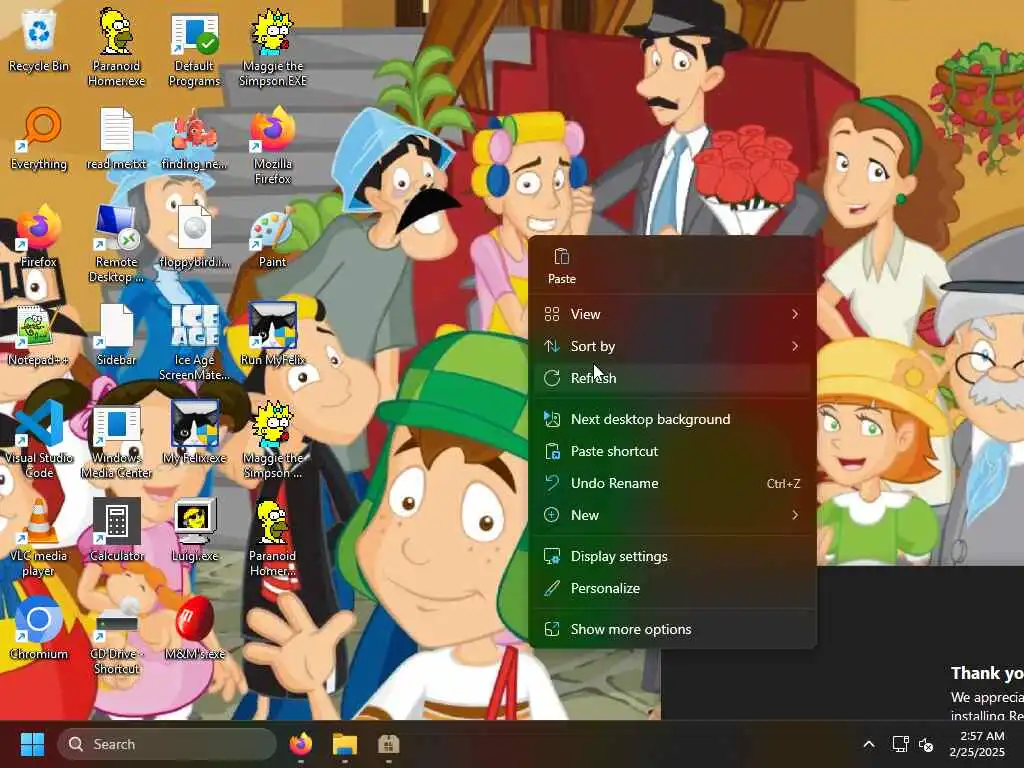This screenshot has height=768, width=1024.
Task: Select the Windows Media Center icon
Action: tap(116, 440)
